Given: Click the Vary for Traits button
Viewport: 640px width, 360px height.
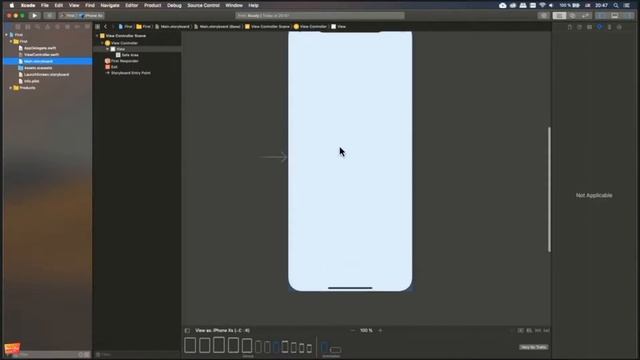Looking at the screenshot, I should [533, 347].
